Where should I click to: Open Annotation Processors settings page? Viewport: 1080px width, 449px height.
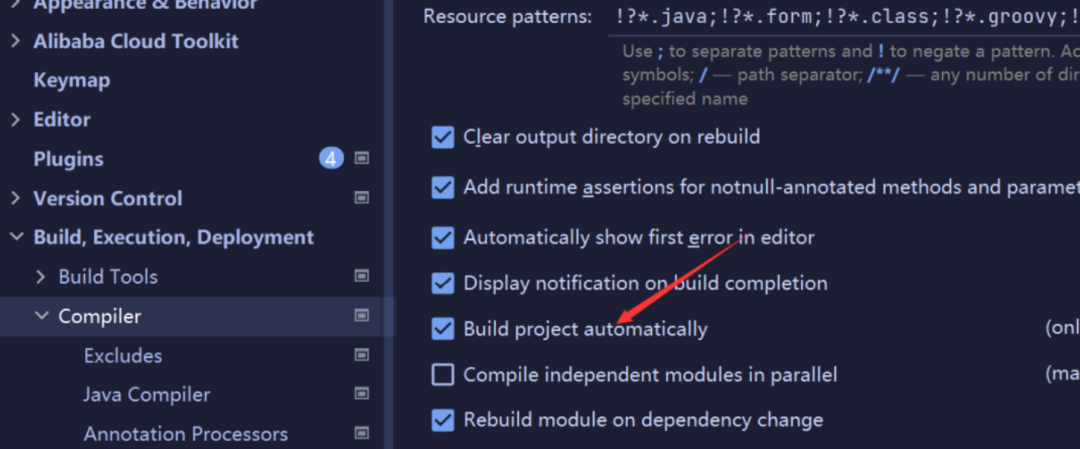[x=185, y=434]
